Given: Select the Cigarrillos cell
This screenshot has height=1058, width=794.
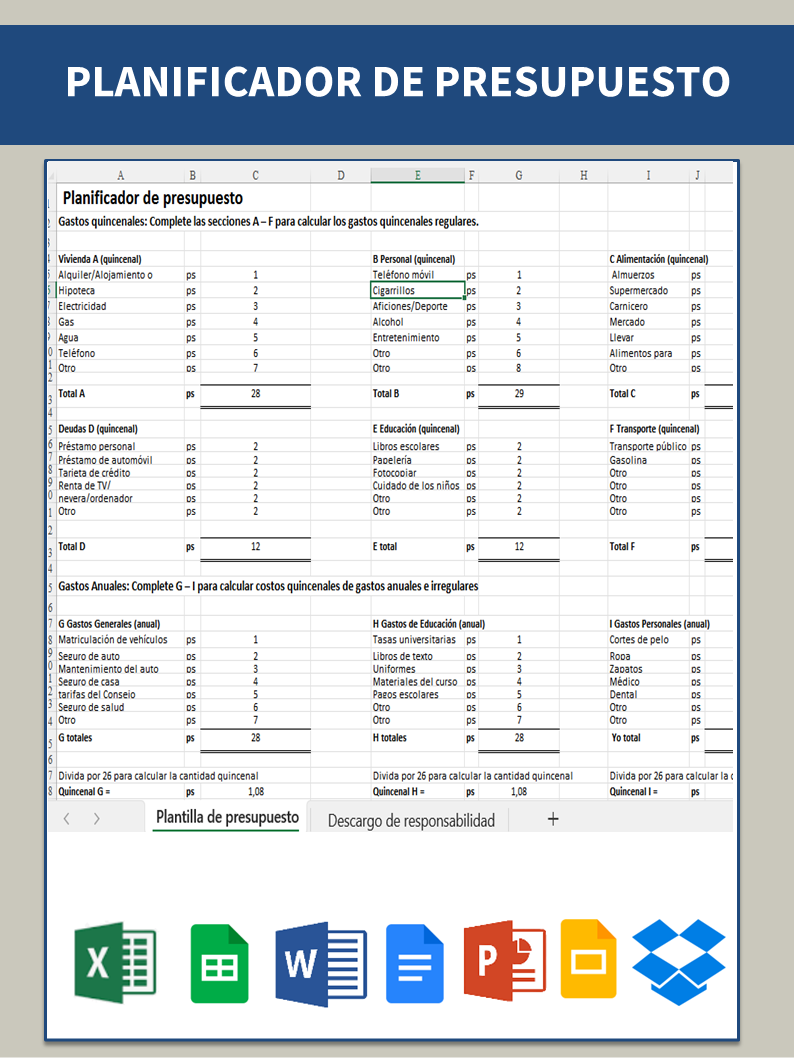Looking at the screenshot, I should 418,291.
